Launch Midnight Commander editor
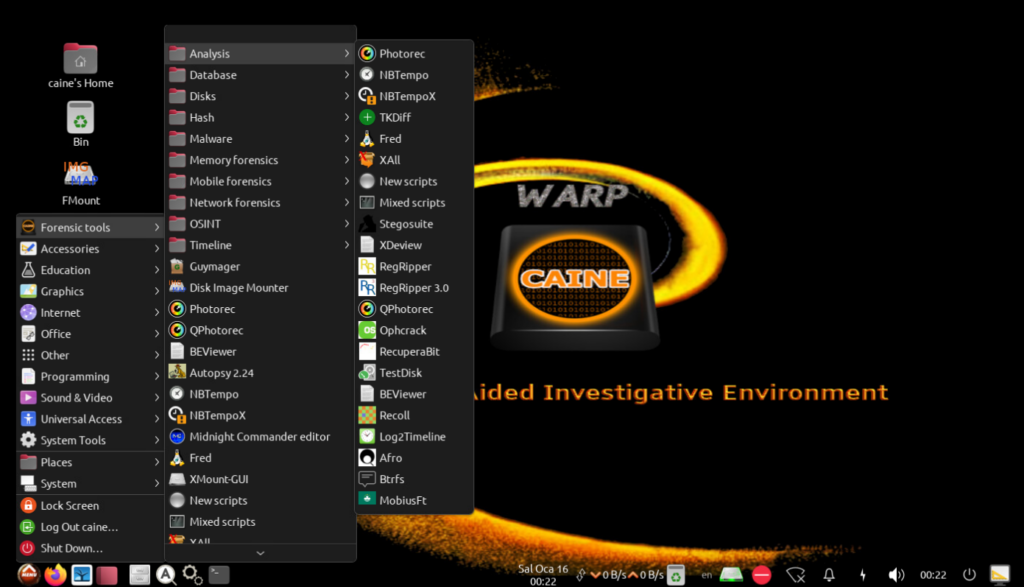 pos(260,437)
